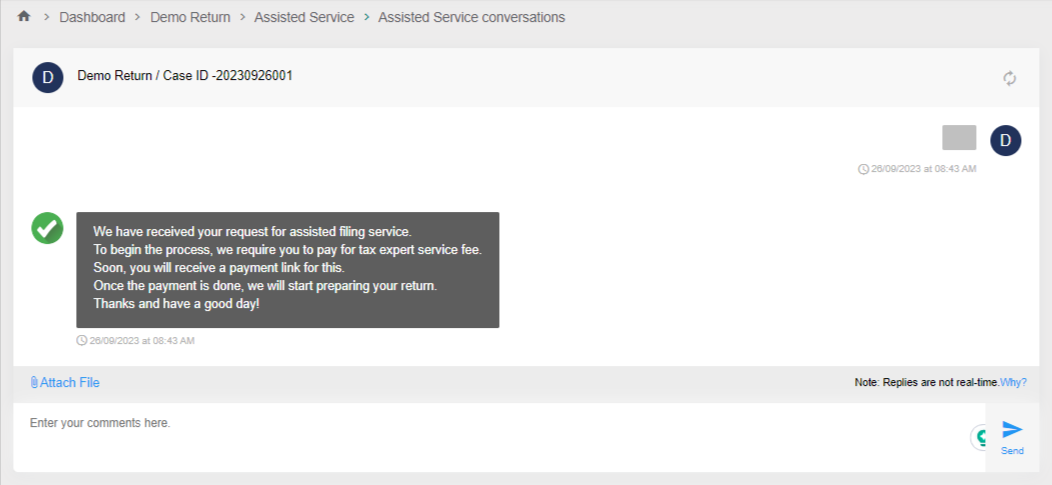The height and width of the screenshot is (485, 1052).
Task: Click timestamp below the received message
Action: point(141,340)
